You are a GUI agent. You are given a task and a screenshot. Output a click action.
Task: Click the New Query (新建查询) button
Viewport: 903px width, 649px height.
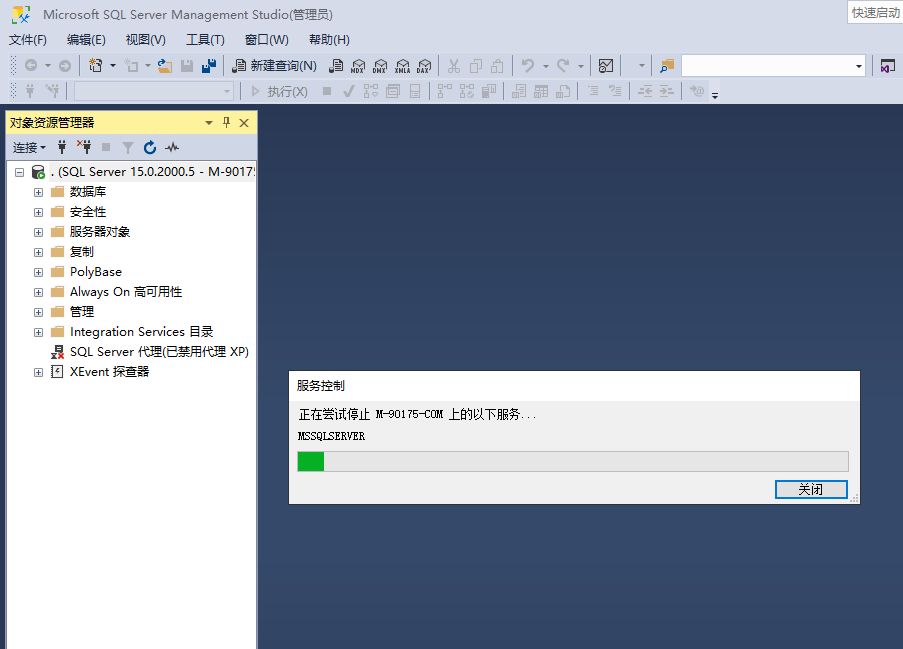pos(274,66)
